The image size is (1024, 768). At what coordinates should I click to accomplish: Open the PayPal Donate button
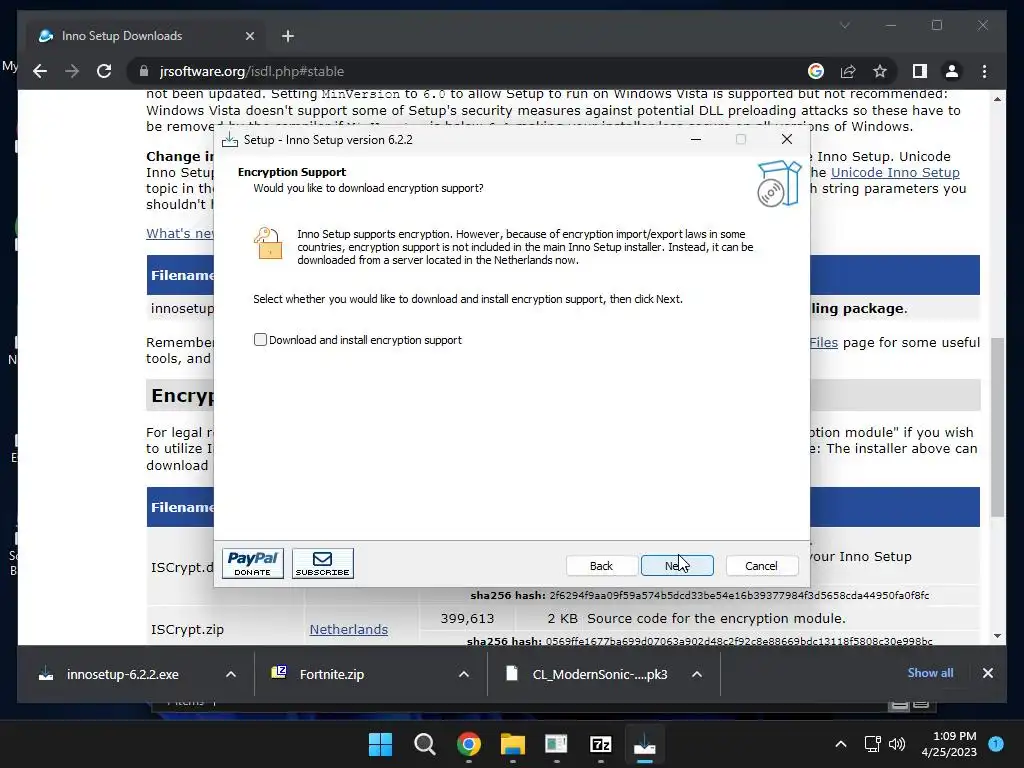(253, 563)
